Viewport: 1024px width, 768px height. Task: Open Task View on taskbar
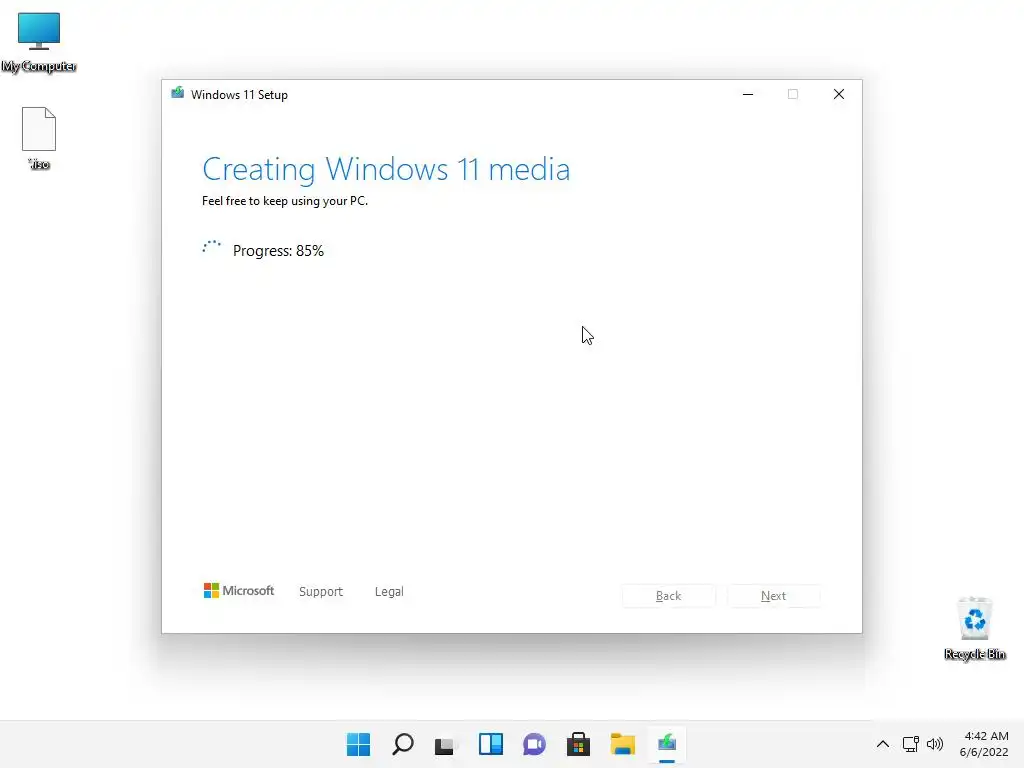coord(445,744)
